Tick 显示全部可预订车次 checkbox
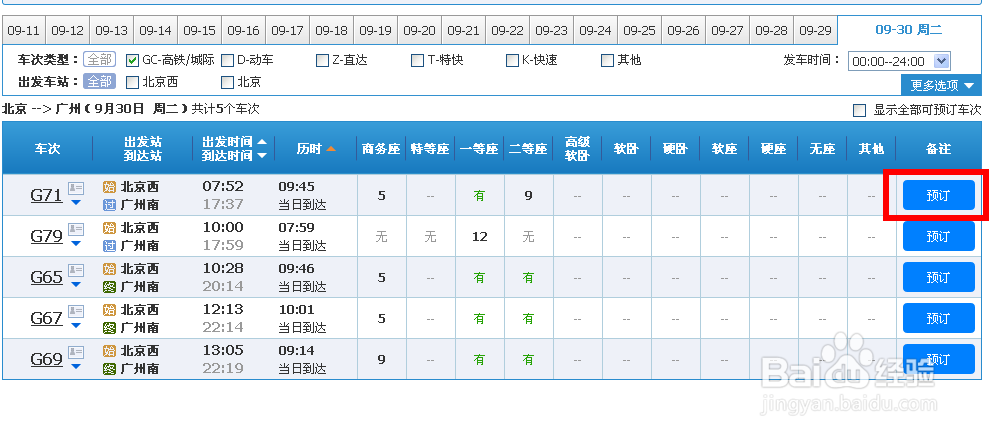The width and height of the screenshot is (992, 438). tap(859, 111)
